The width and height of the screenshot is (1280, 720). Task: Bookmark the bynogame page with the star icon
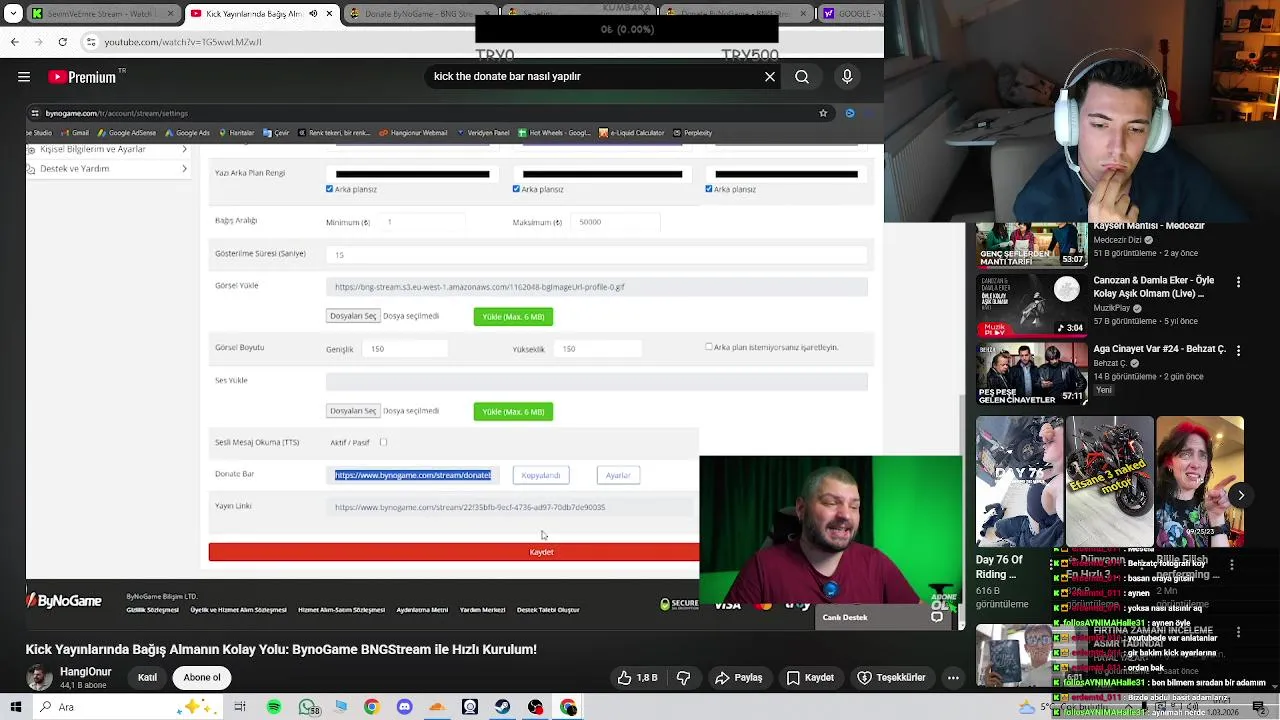[823, 113]
